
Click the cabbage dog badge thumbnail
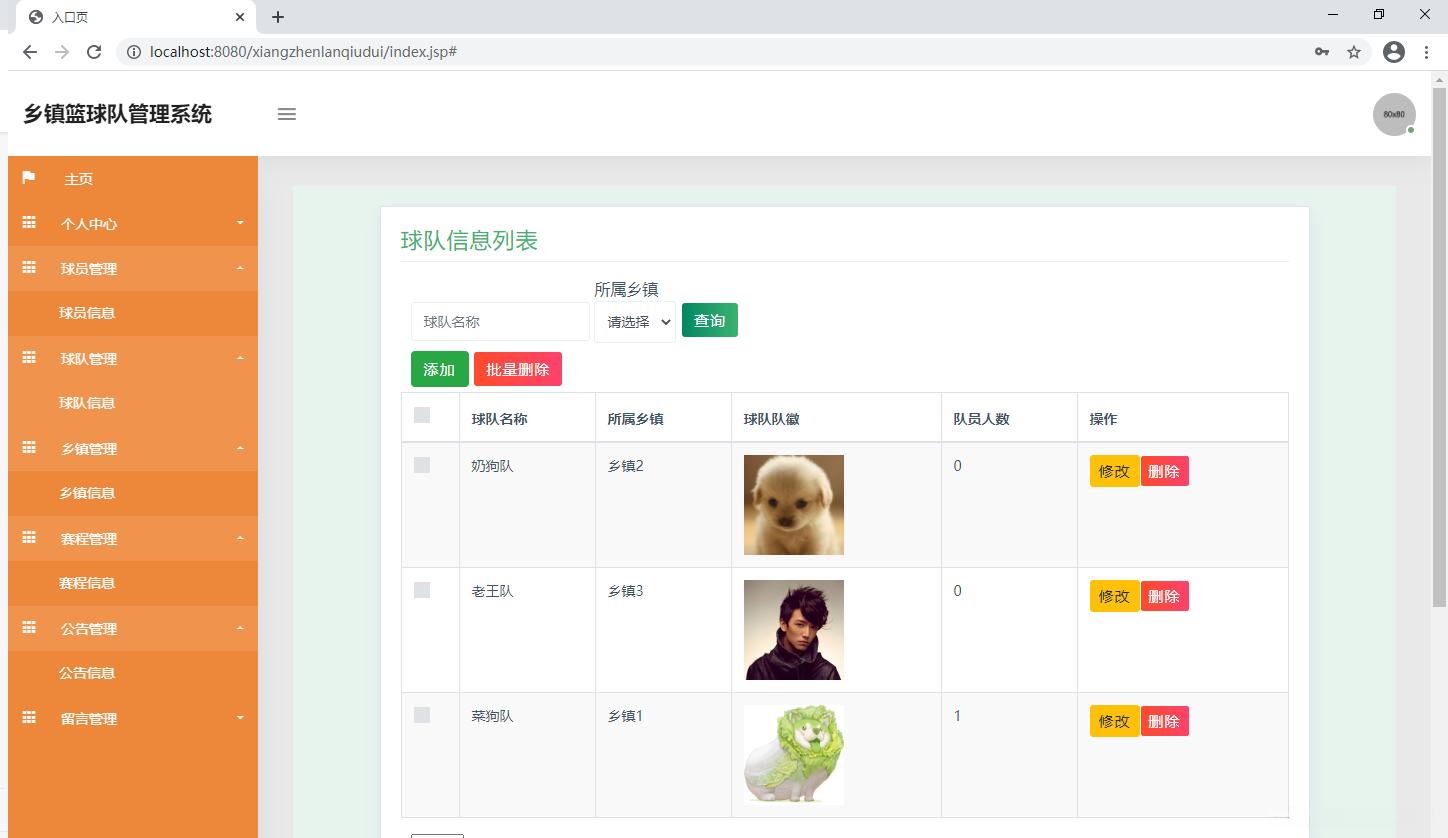coord(794,755)
